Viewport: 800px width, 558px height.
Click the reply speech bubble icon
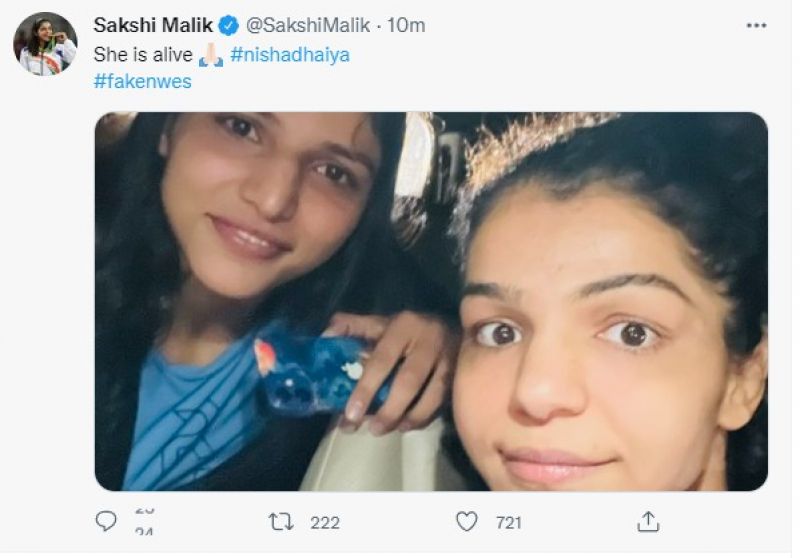[105, 522]
